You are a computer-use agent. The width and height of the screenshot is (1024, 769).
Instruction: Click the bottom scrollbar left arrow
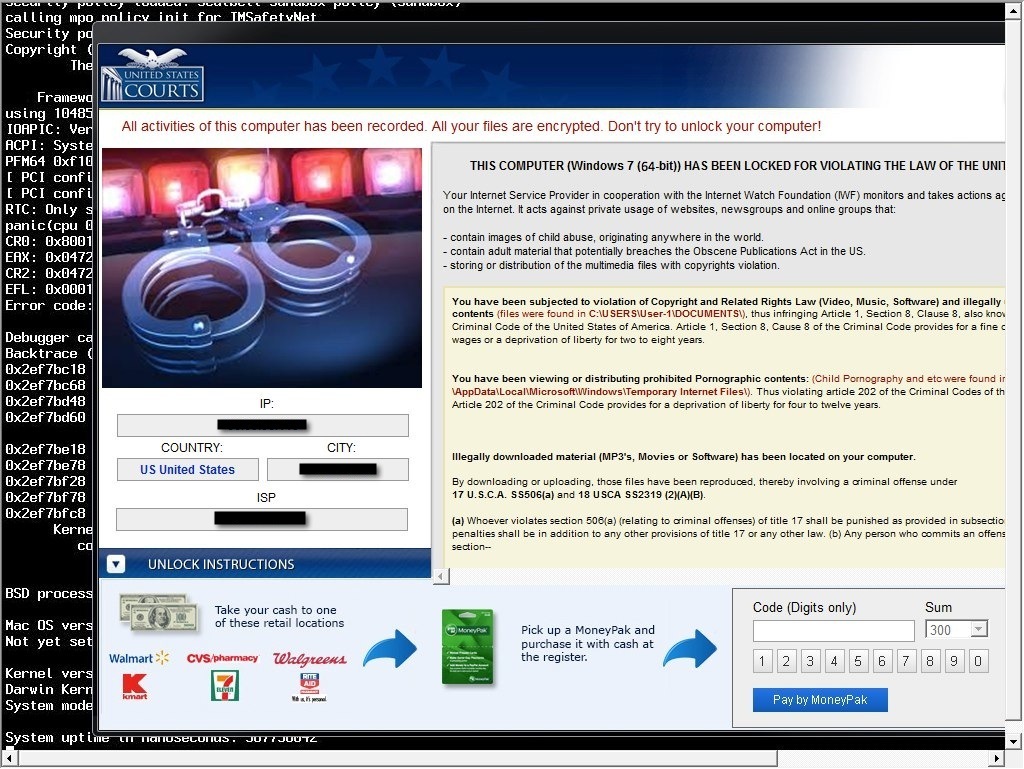10,759
